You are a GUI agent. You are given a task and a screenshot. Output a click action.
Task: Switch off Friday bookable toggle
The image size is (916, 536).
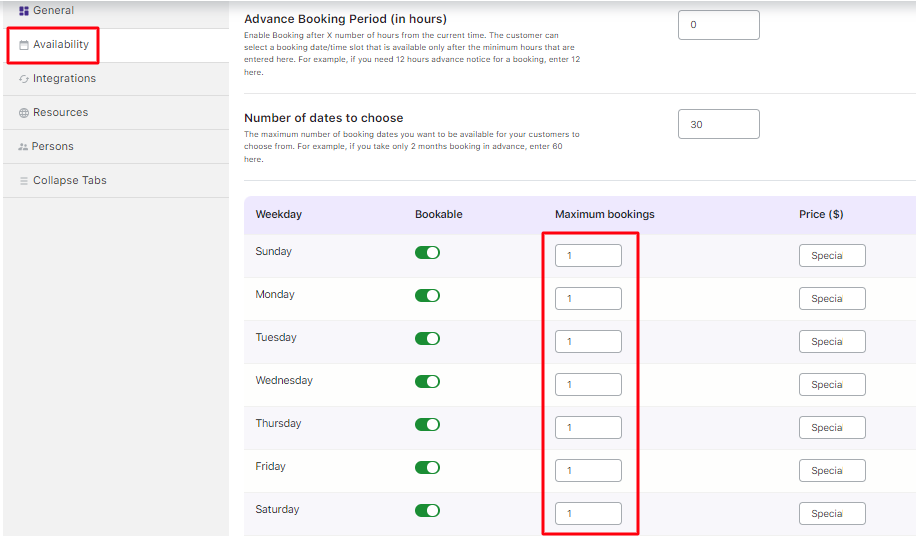point(427,468)
